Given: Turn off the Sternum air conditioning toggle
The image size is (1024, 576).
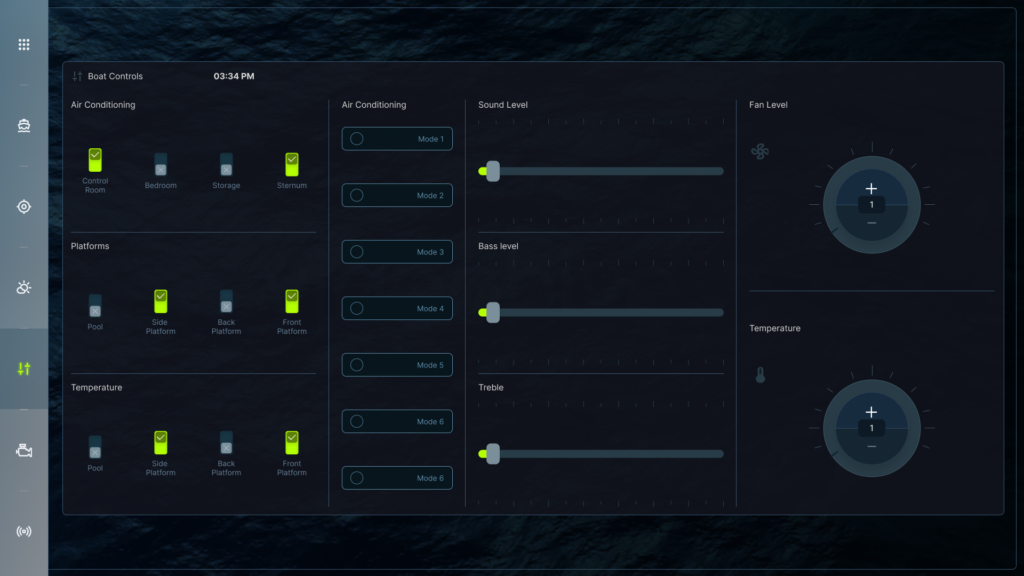Looking at the screenshot, I should [292, 165].
